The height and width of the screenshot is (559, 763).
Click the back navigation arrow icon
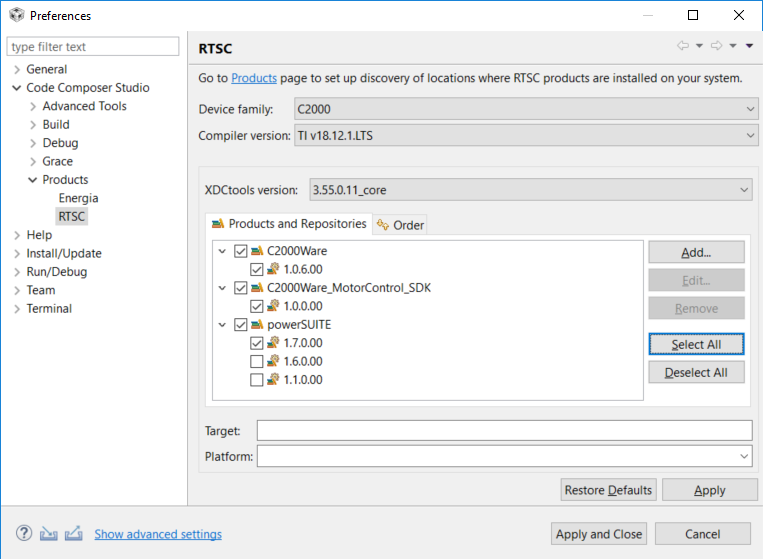pyautogui.click(x=683, y=46)
